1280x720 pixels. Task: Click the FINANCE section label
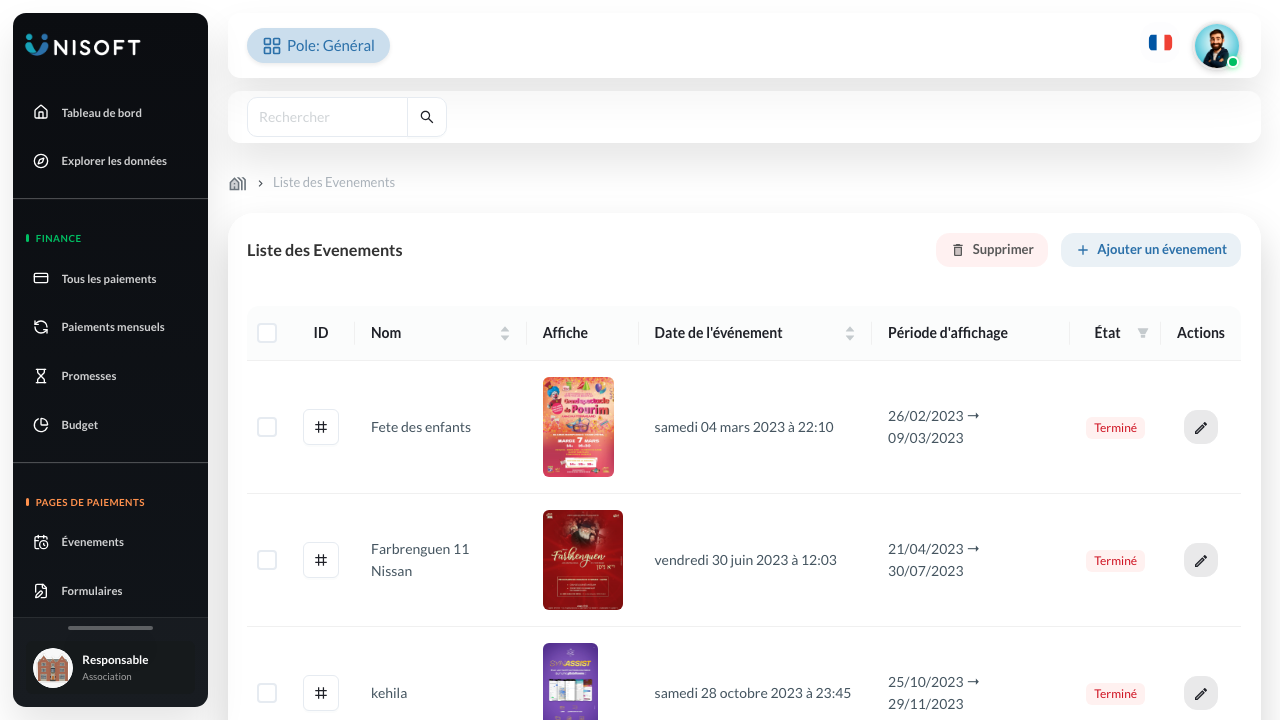(x=58, y=238)
